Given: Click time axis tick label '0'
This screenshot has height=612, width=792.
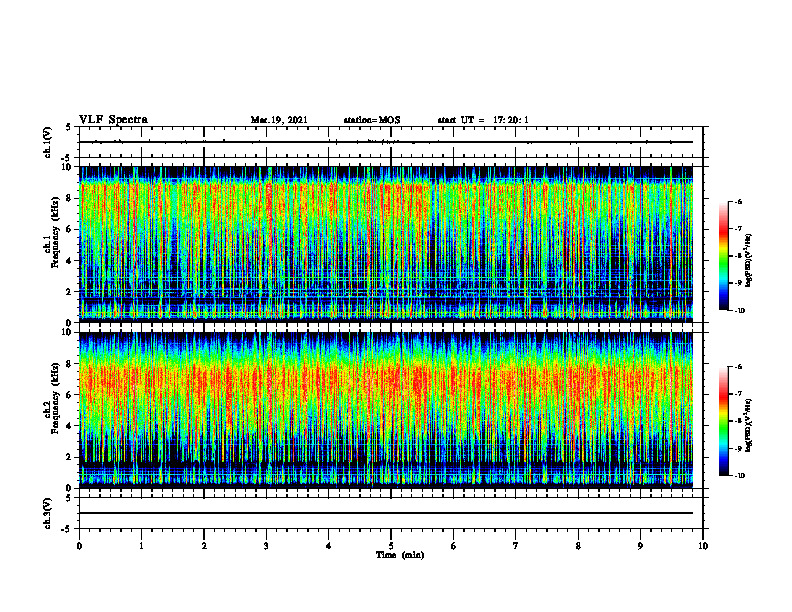Looking at the screenshot, I should [x=79, y=546].
